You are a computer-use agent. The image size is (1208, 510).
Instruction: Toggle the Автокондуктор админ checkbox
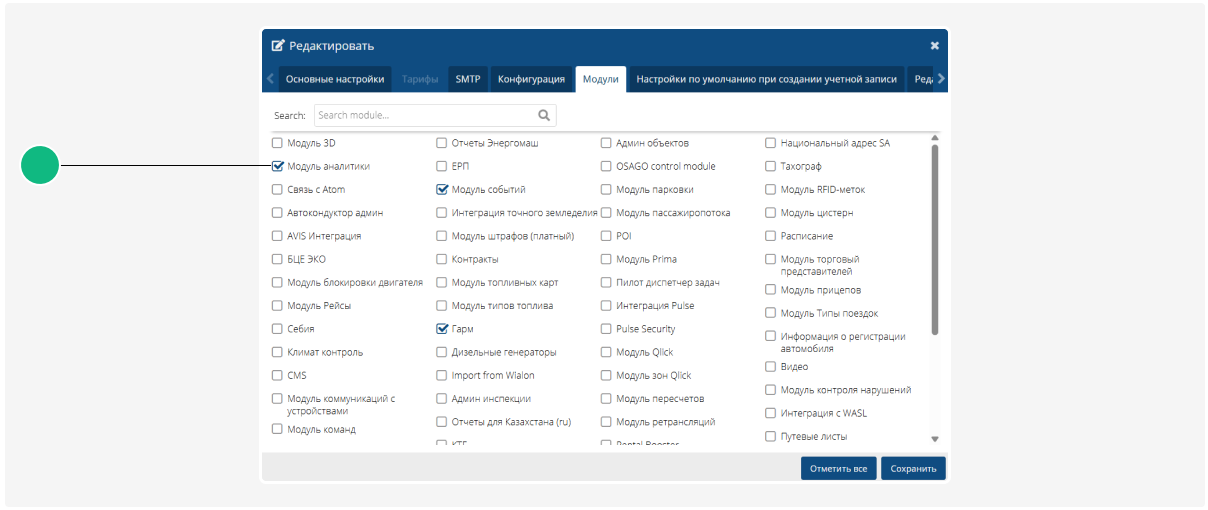point(278,213)
